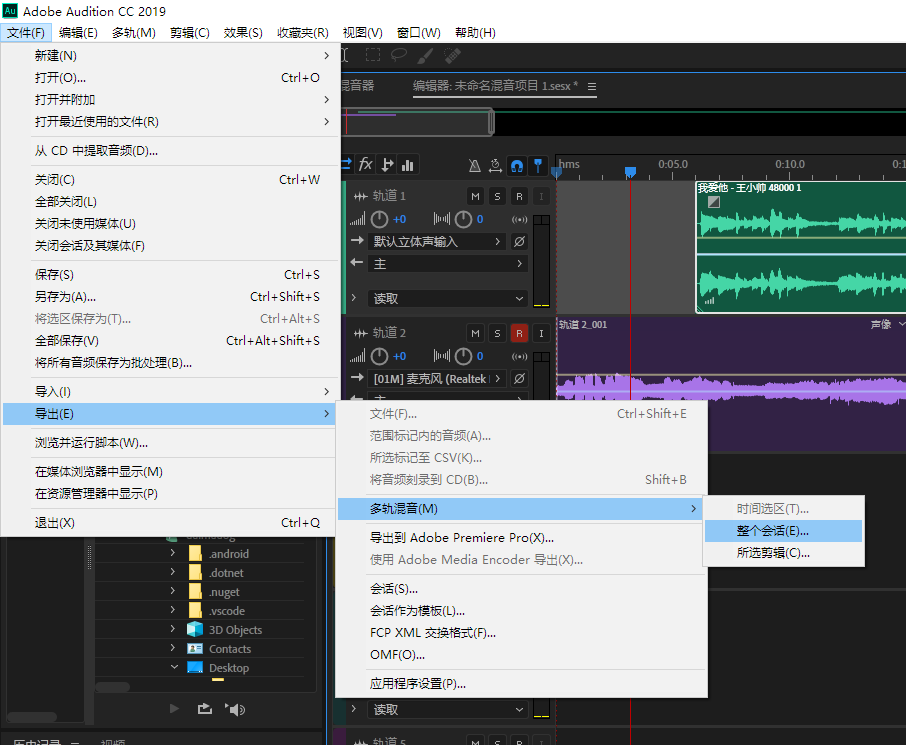Toggle the metronome icon
This screenshot has height=745, width=906.
pos(474,166)
